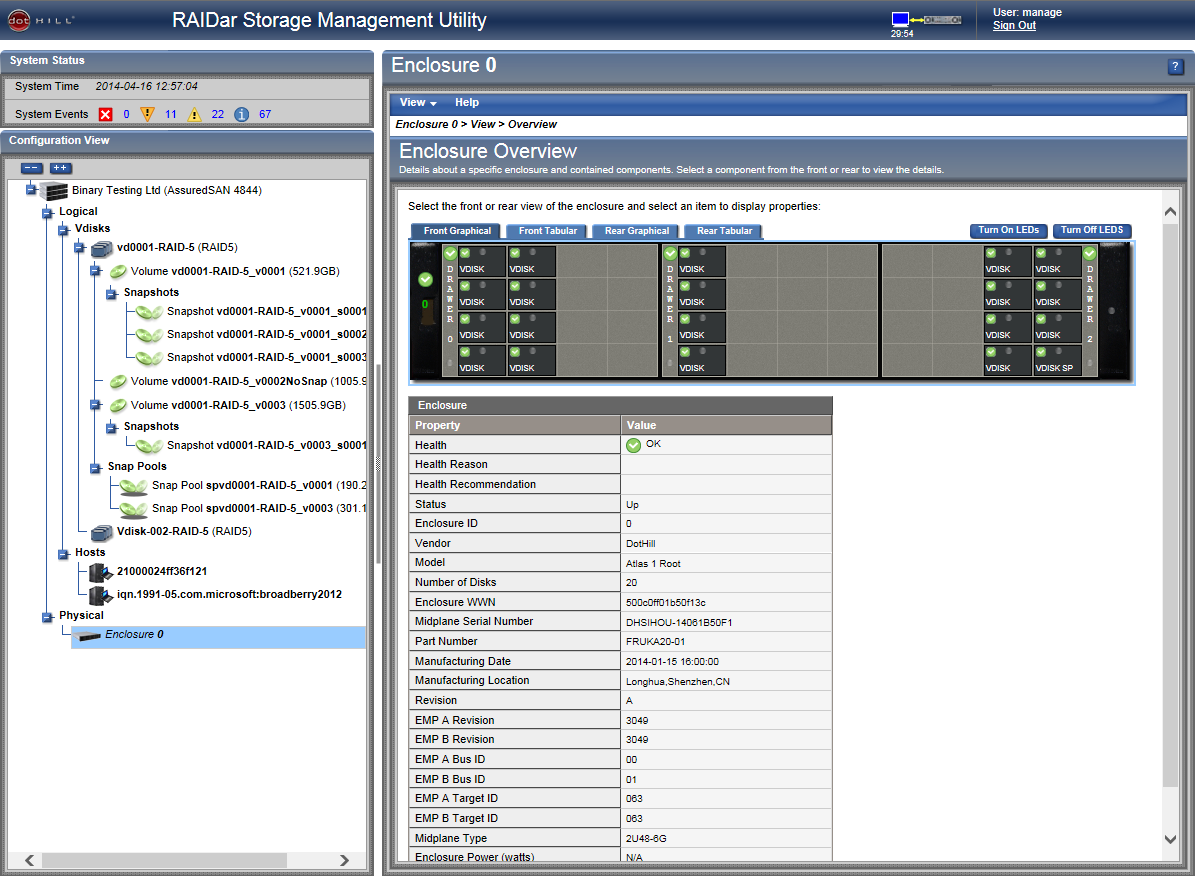Collapse the Physical tree node
The width and height of the screenshot is (1195, 876).
click(47, 617)
